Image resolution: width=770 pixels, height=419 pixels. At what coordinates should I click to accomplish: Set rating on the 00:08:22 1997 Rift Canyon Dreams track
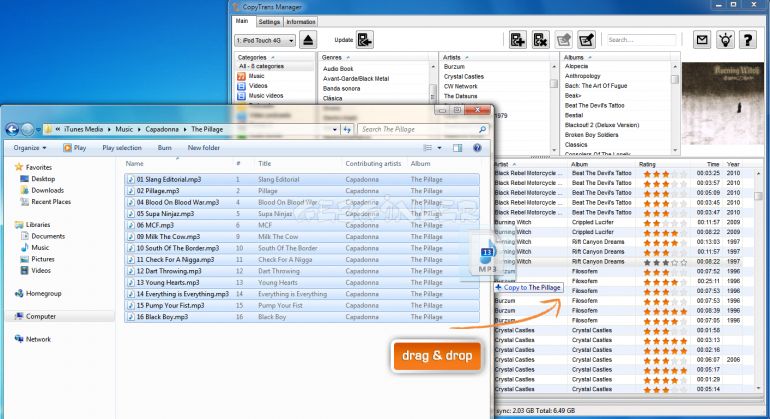(665, 262)
